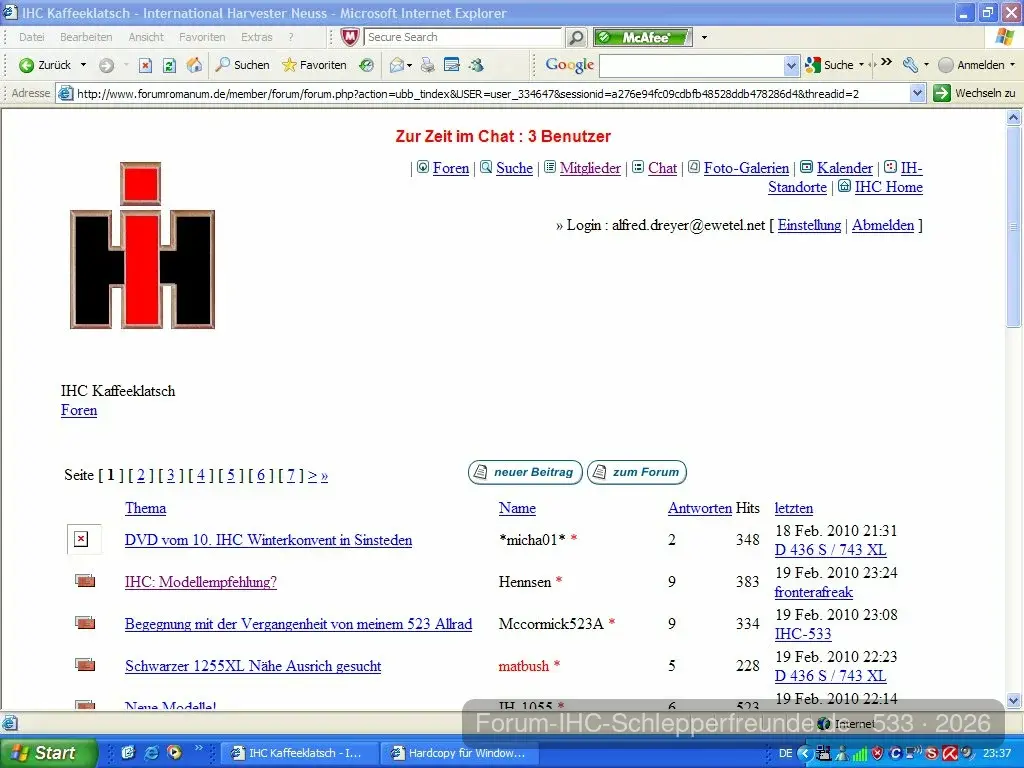Viewport: 1024px width, 768px height.
Task: Open the mail icon dropdown arrow
Action: 409,65
